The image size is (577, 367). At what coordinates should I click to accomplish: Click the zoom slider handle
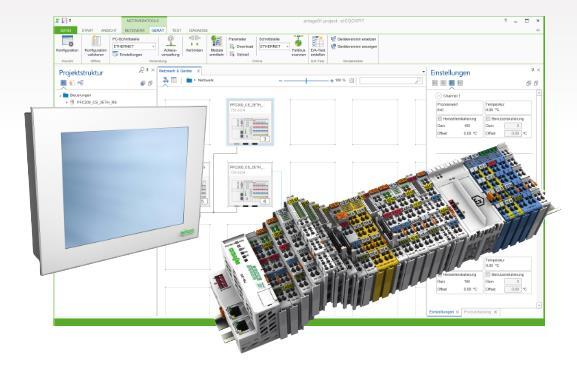[306, 81]
